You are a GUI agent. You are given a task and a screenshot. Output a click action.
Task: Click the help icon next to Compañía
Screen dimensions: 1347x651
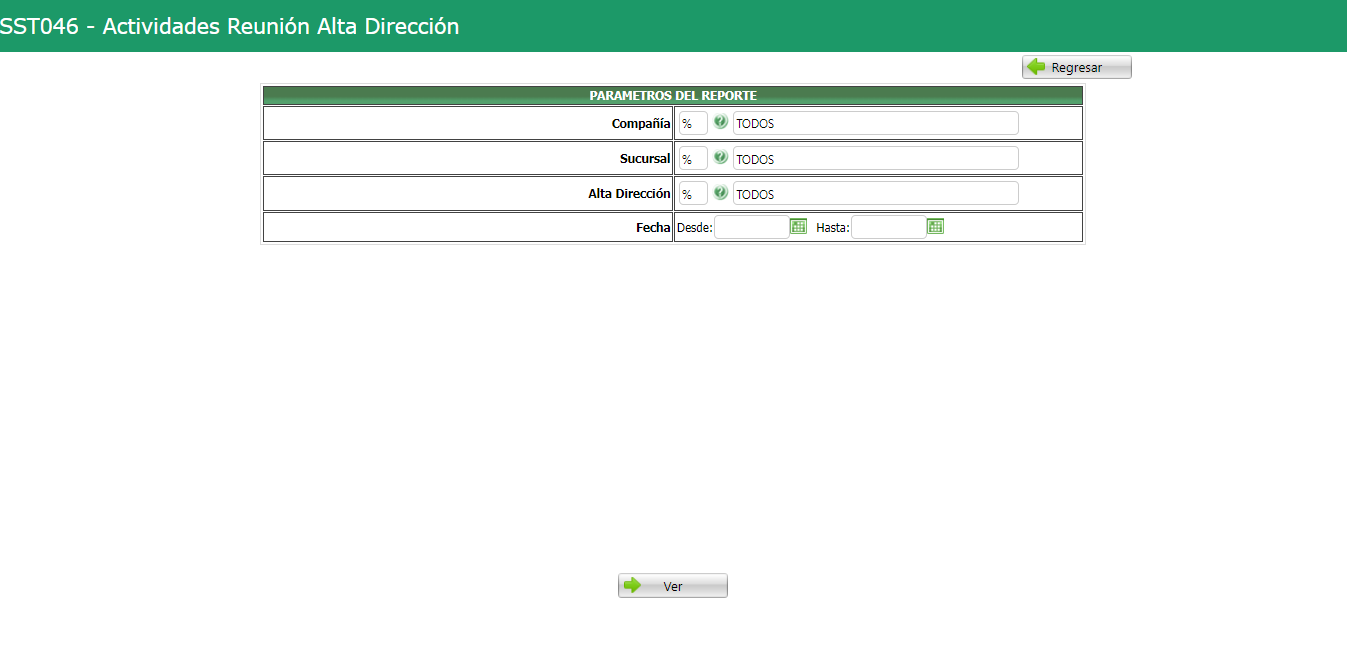pos(720,123)
